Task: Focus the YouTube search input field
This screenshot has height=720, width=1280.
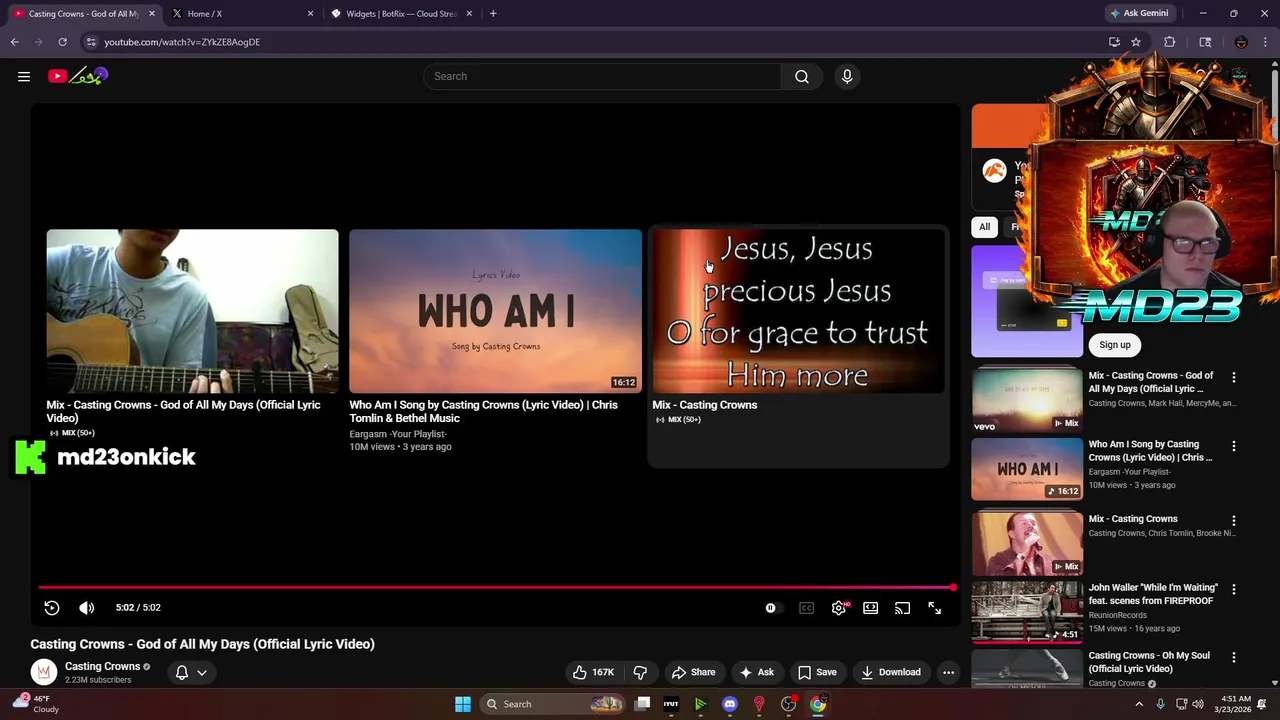Action: [602, 76]
